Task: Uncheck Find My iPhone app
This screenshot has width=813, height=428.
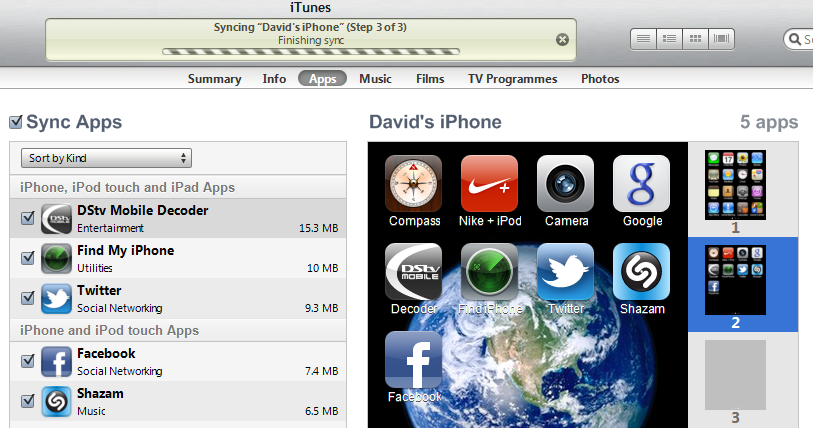Action: click(x=28, y=258)
